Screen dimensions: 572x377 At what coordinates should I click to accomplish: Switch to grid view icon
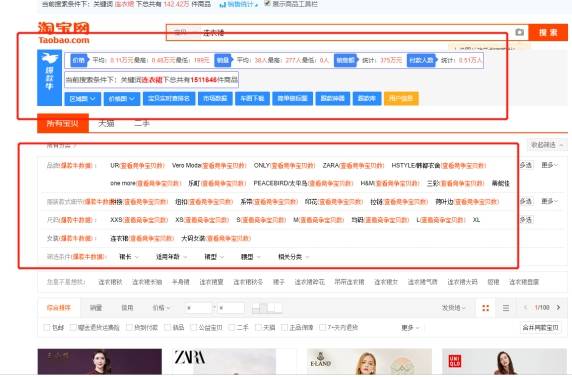point(486,308)
